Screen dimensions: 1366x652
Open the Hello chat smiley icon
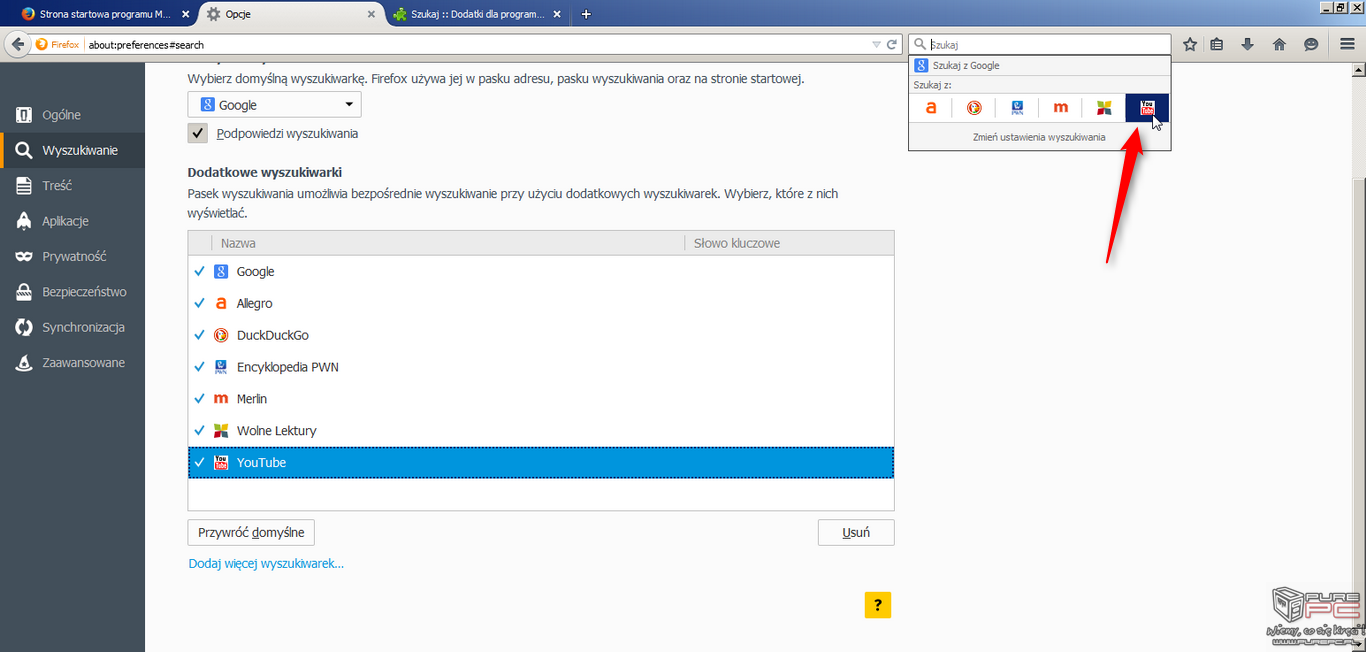[x=1311, y=44]
